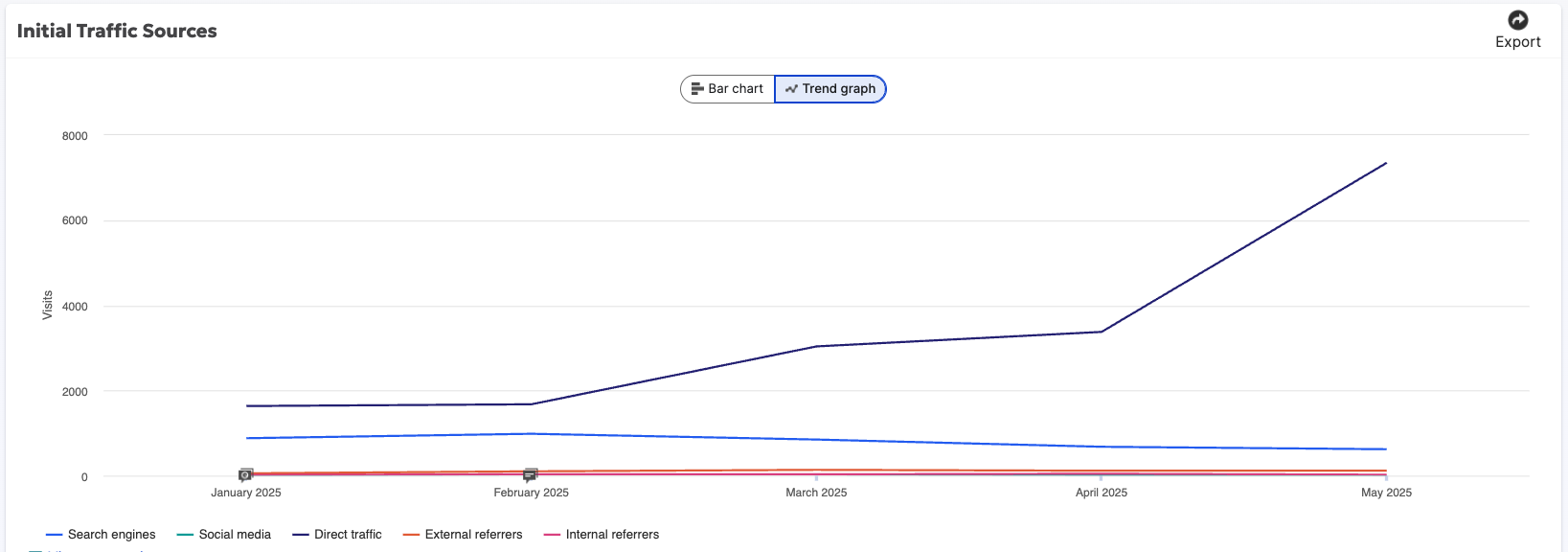Switch to the Bar chart view

click(x=728, y=89)
